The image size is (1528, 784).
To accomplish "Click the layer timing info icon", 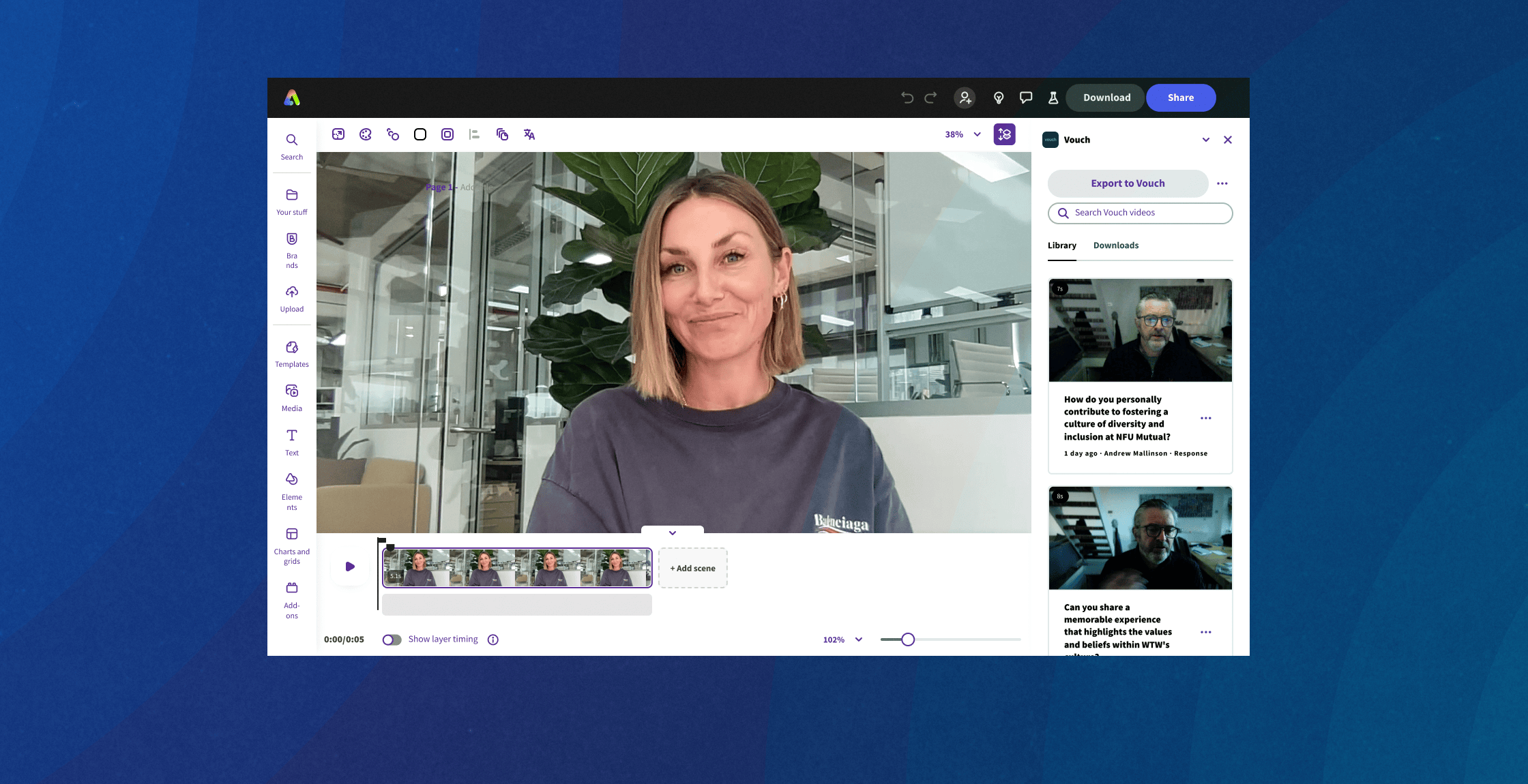I will (493, 639).
